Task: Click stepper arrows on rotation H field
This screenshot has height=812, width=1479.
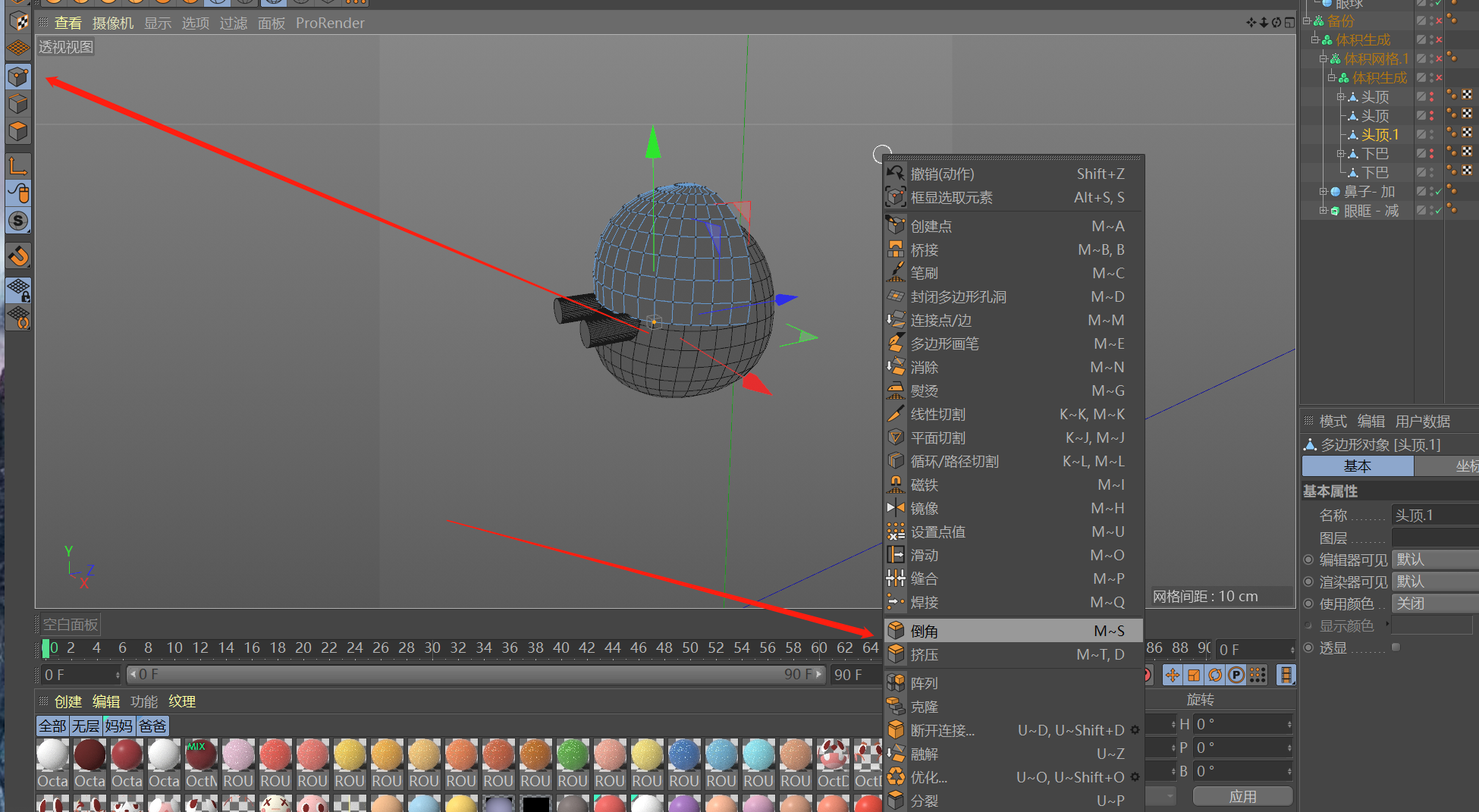Action: [x=1289, y=725]
